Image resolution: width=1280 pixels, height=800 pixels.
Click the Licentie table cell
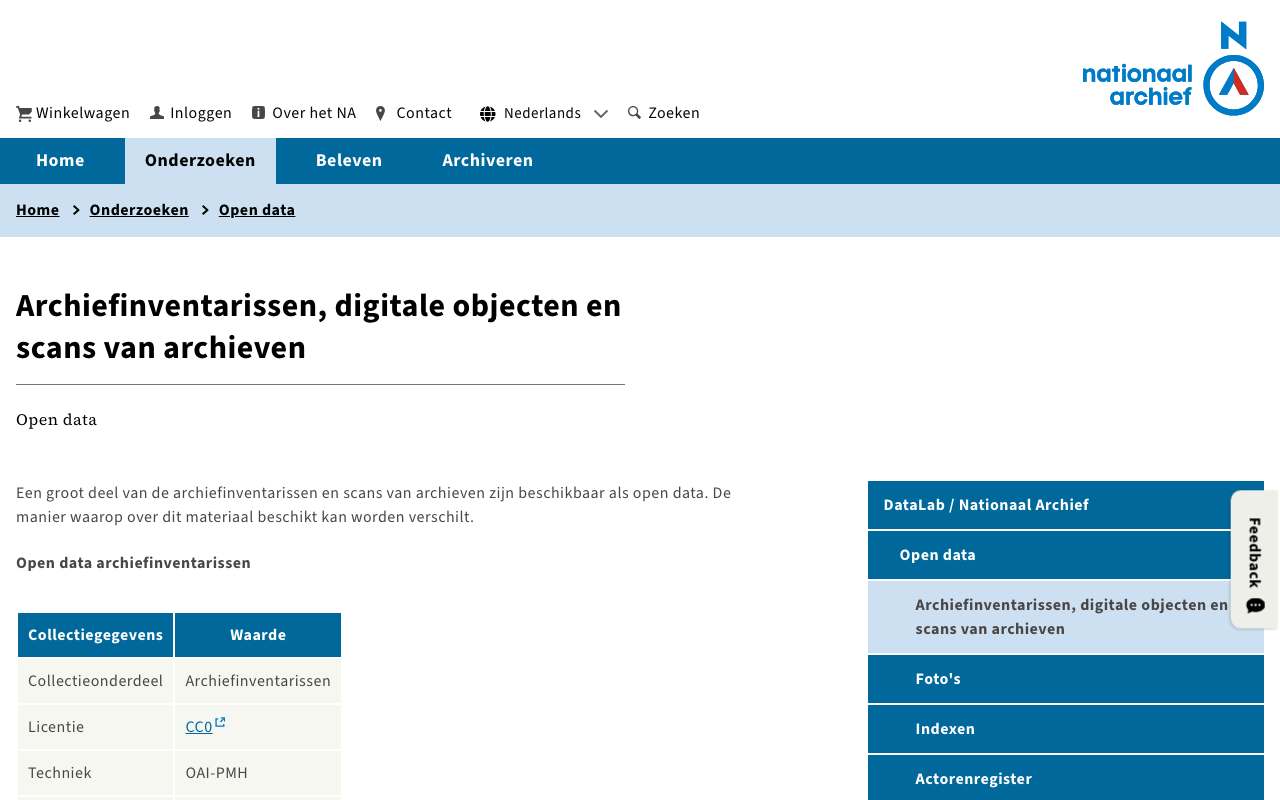point(96,727)
